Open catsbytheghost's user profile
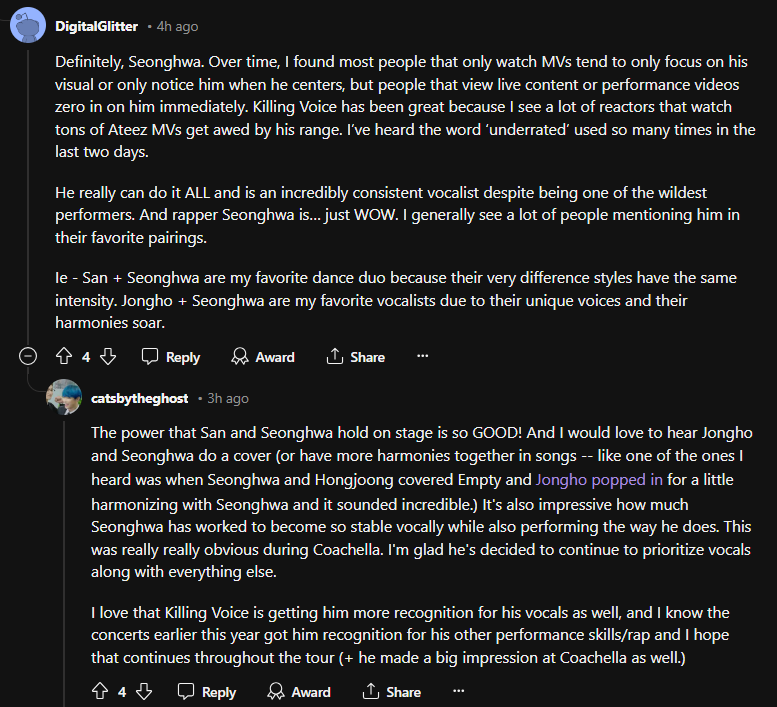 tap(139, 398)
